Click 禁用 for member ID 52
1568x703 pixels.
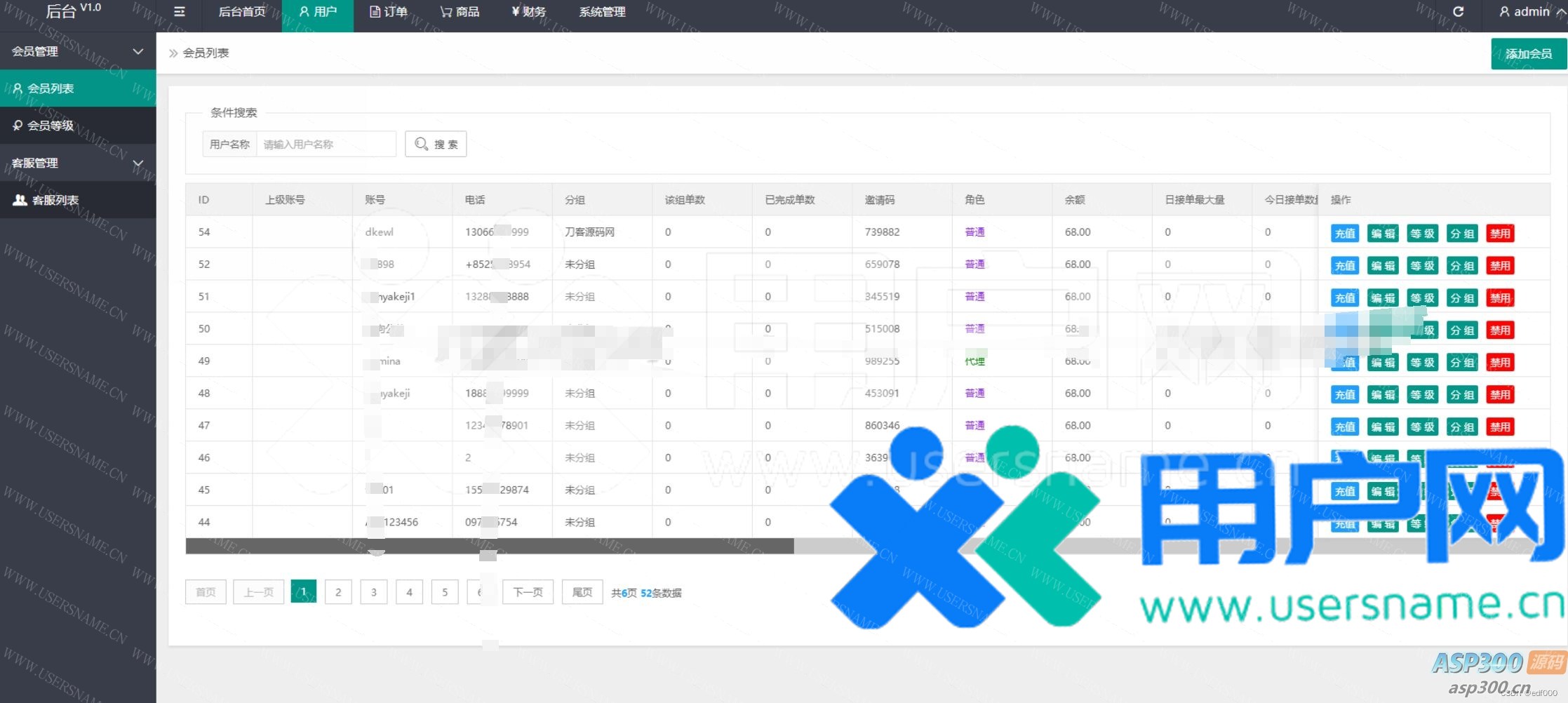[1501, 266]
